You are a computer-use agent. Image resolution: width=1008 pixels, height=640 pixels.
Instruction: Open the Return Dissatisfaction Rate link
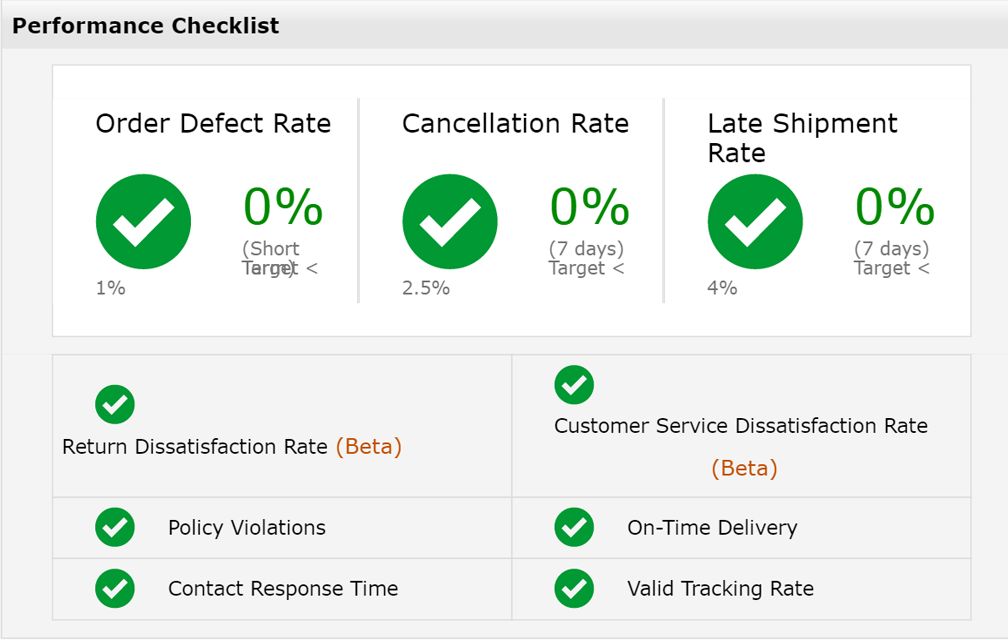[x=195, y=447]
